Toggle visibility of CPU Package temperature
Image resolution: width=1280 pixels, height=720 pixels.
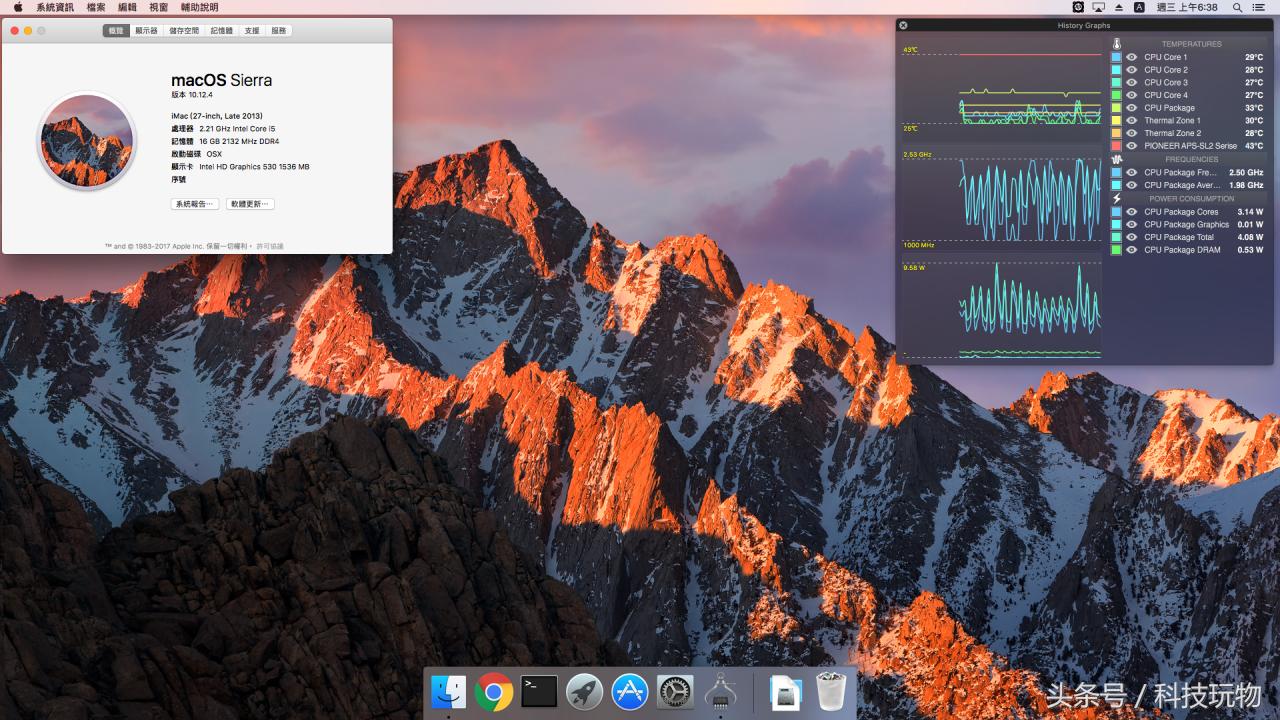pyautogui.click(x=1132, y=108)
